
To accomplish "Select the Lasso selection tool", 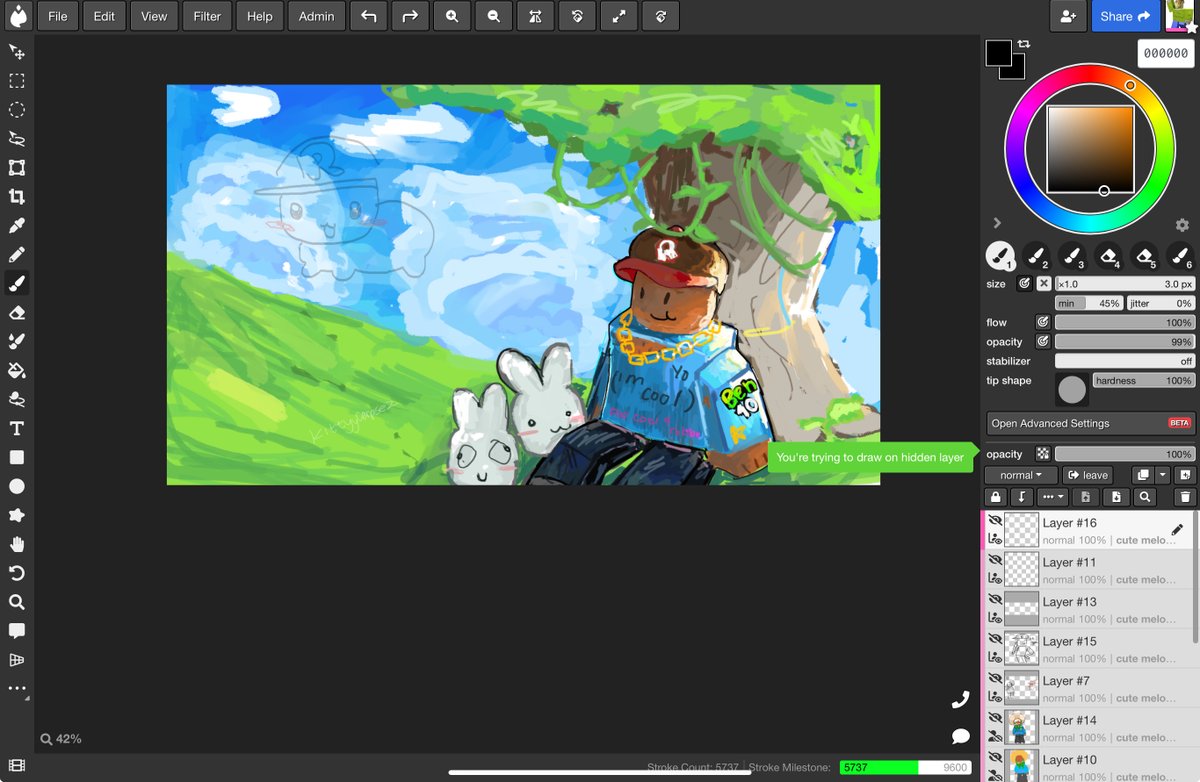I will [x=16, y=139].
